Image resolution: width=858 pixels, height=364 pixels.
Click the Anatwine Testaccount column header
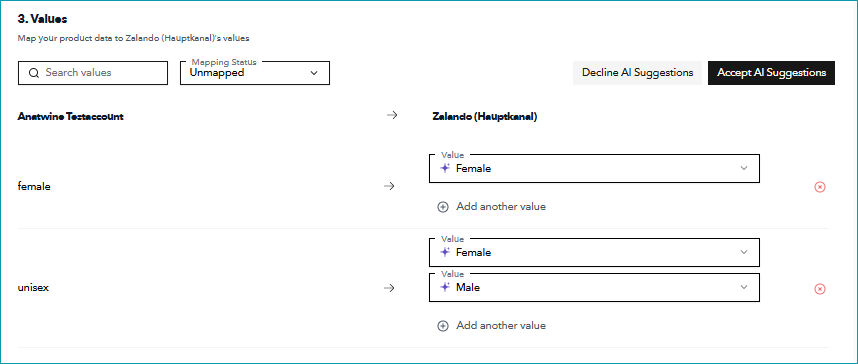[71, 117]
